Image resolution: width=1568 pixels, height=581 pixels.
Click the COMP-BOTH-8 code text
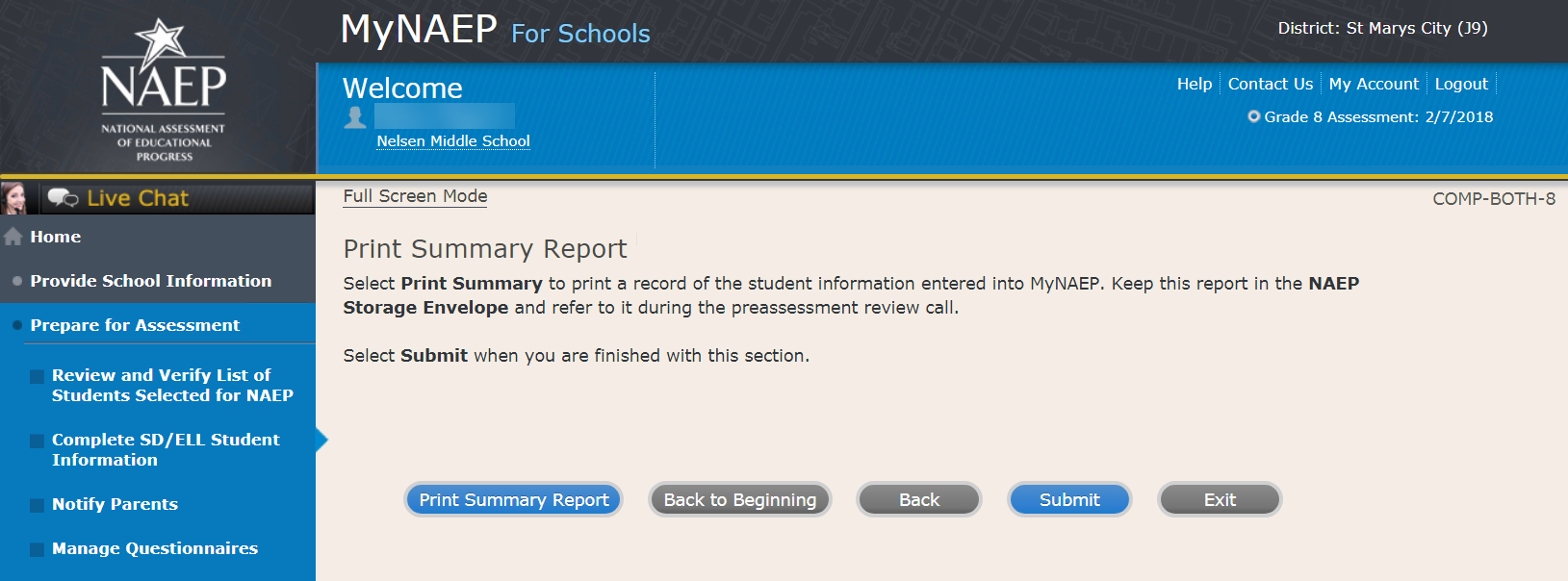point(1494,199)
